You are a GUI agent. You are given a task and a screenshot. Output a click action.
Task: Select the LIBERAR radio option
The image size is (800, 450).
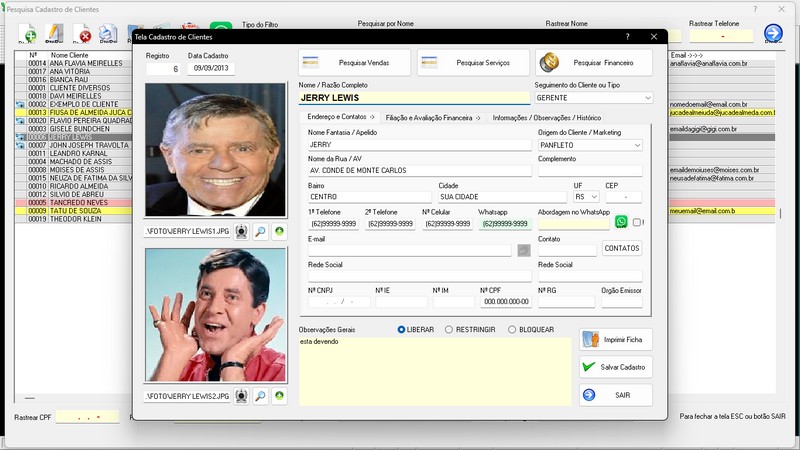coord(401,330)
